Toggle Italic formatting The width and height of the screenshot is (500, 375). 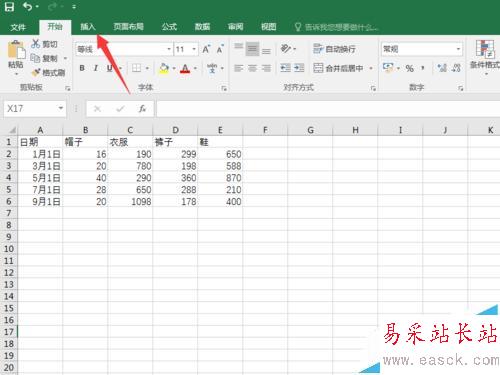tap(96, 68)
